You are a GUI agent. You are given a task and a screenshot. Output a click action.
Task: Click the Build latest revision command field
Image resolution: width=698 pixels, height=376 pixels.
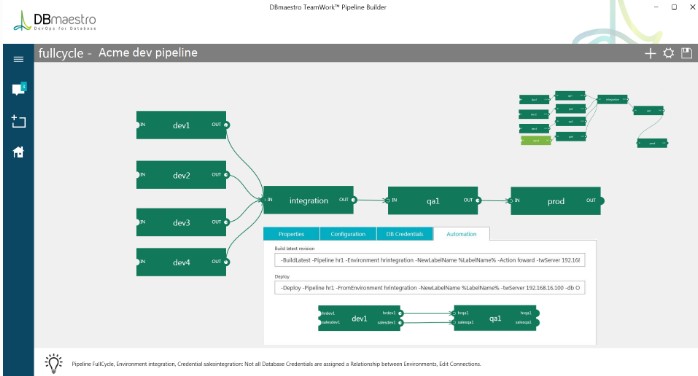[x=430, y=260]
